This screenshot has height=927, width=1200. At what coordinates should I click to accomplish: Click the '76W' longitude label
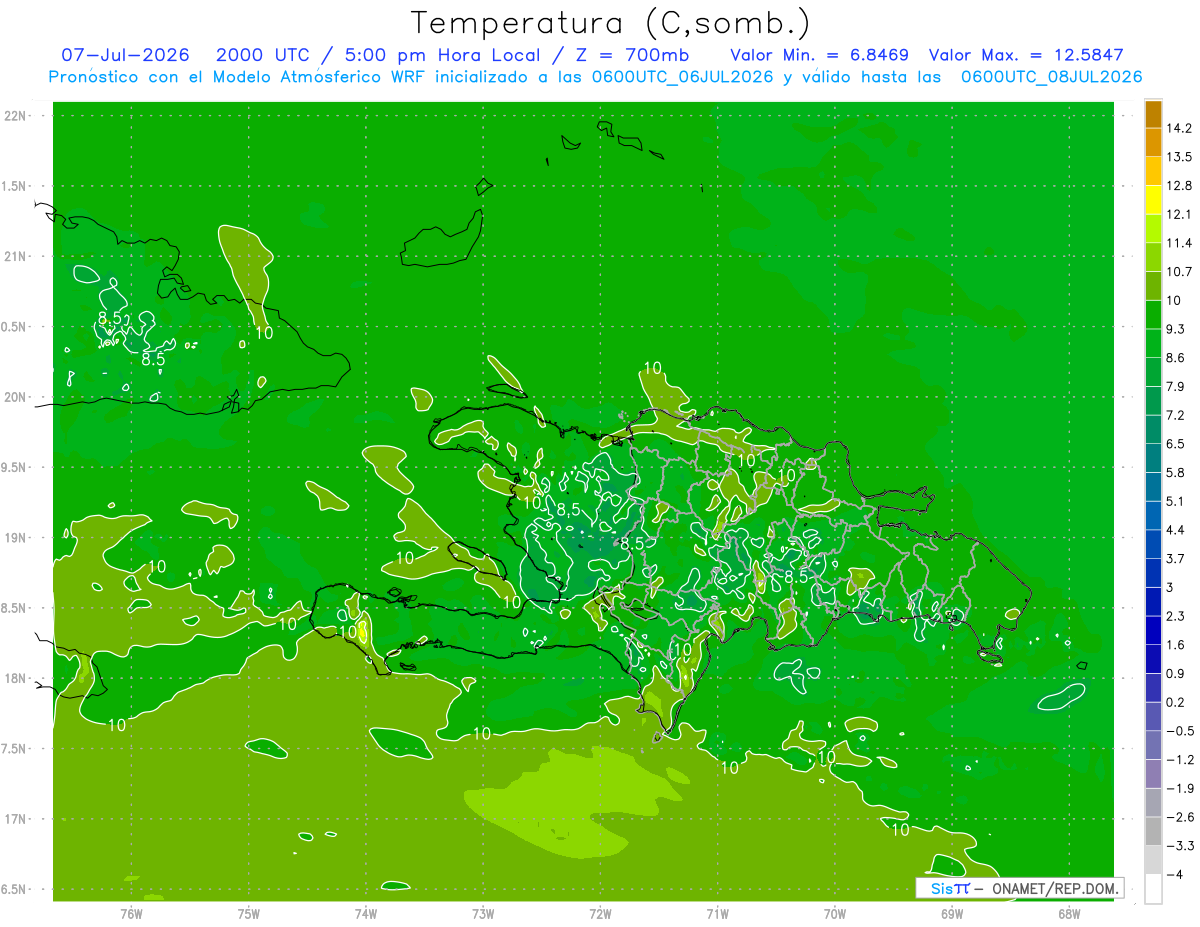131,914
